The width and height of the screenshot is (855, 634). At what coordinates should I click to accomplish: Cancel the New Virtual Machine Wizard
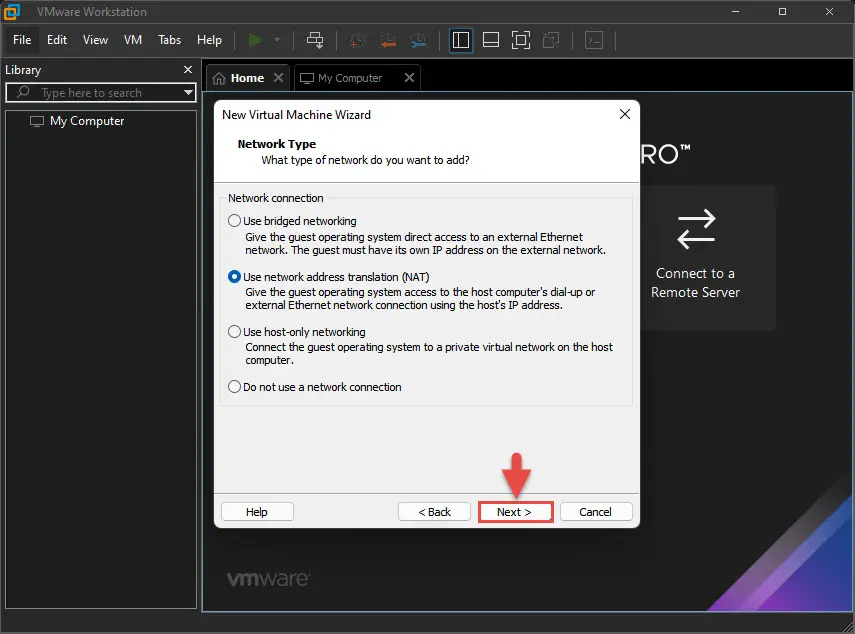click(x=596, y=512)
